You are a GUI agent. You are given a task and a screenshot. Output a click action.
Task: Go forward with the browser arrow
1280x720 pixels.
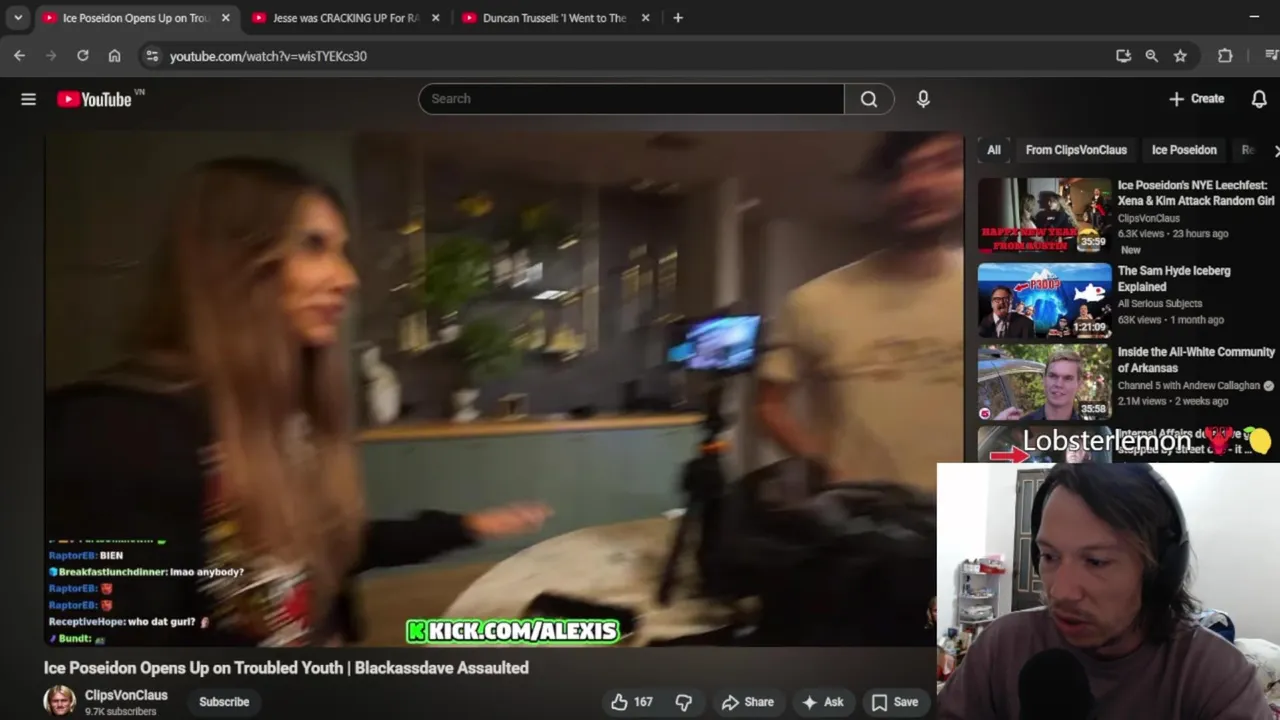51,56
